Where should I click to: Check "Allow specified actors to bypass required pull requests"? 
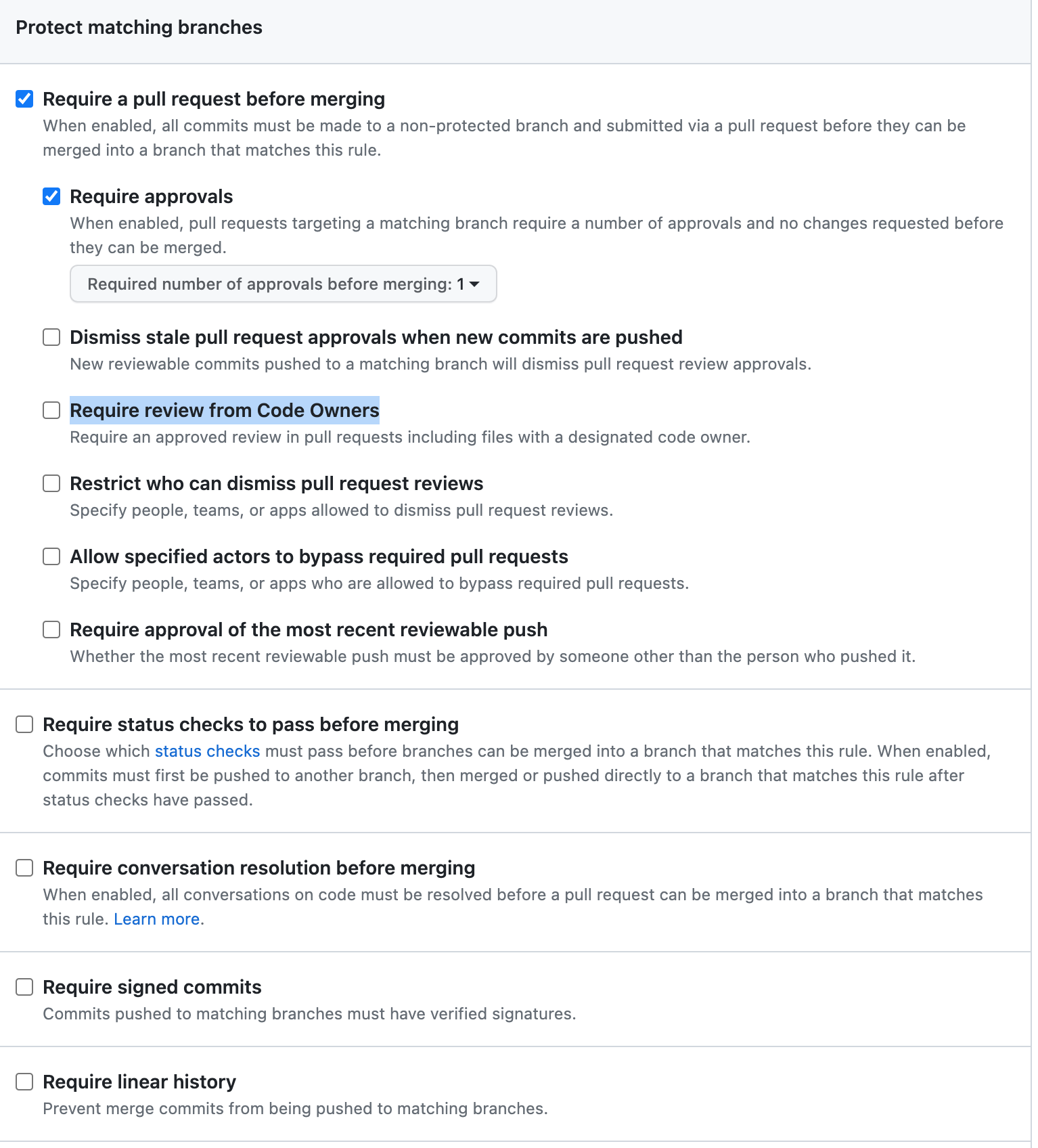51,556
